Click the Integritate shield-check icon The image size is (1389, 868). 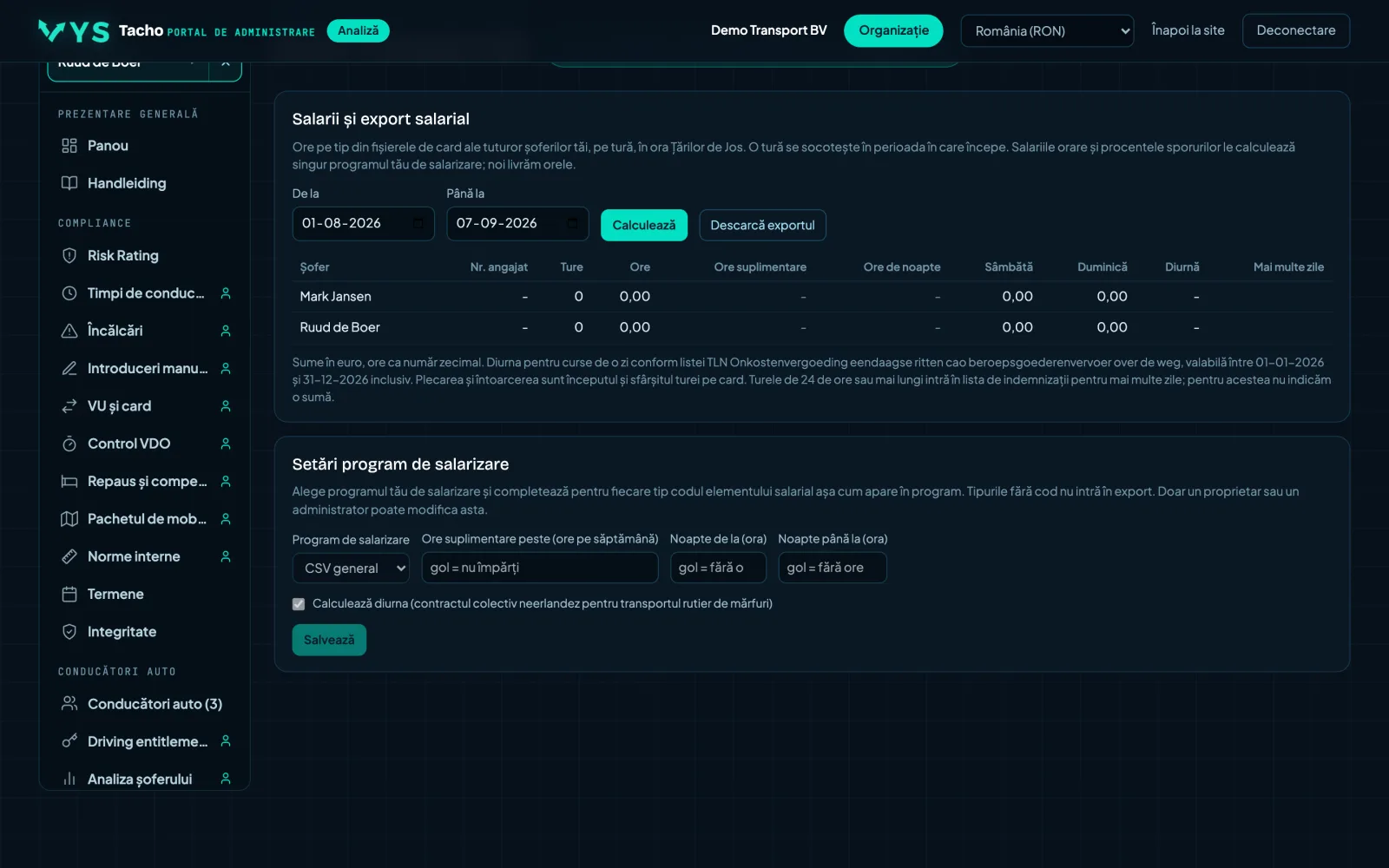[x=69, y=632]
